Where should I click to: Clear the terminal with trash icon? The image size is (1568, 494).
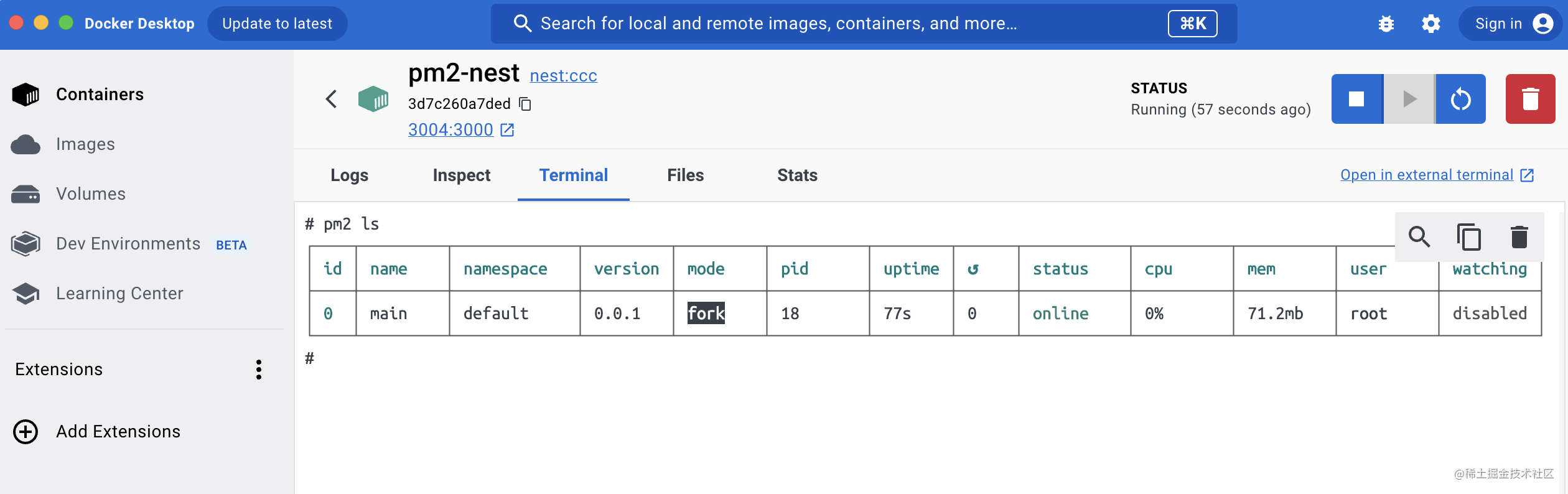pyautogui.click(x=1519, y=237)
